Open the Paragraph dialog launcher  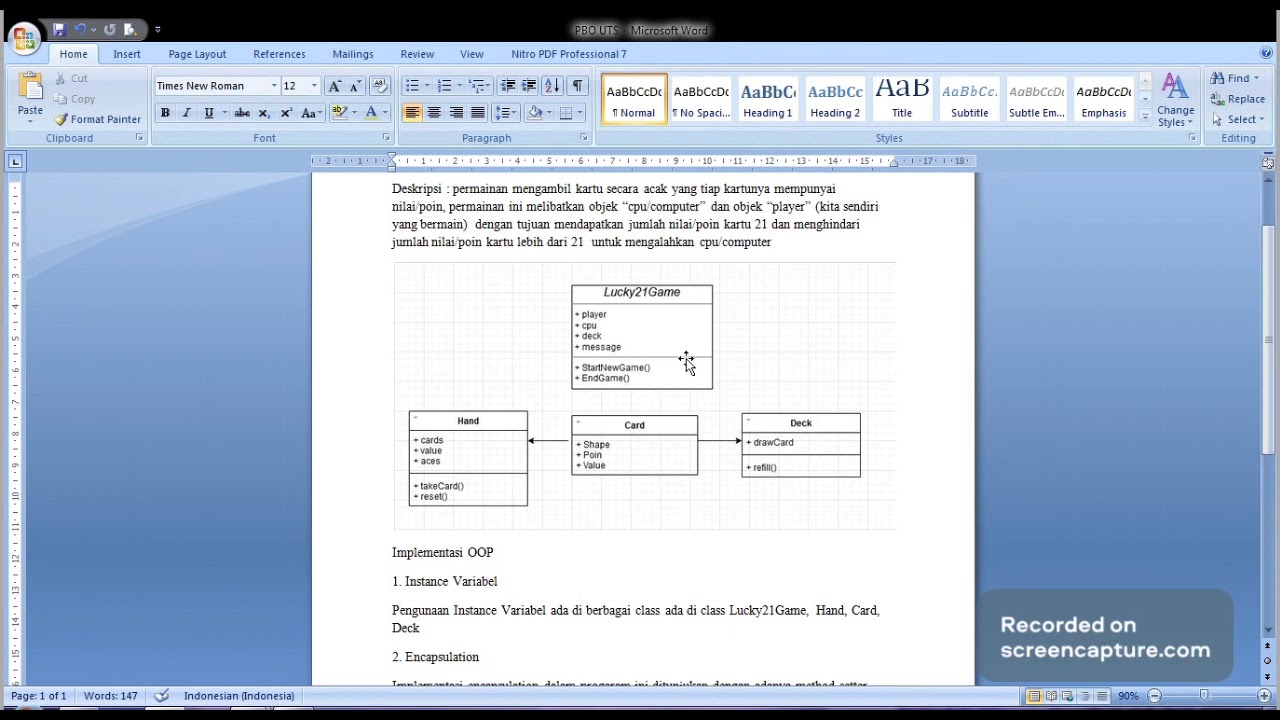pyautogui.click(x=584, y=138)
